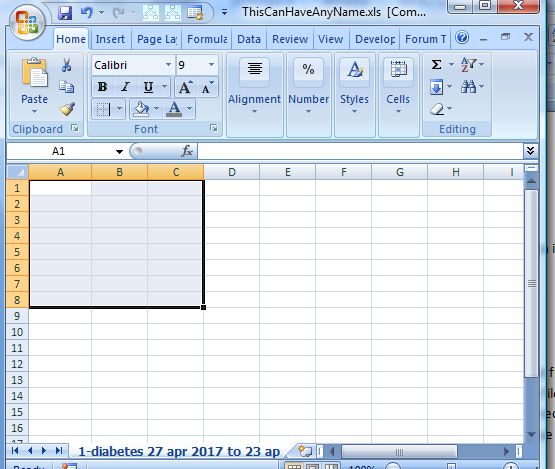Expand the formula bar
The height and width of the screenshot is (469, 555).
(530, 151)
